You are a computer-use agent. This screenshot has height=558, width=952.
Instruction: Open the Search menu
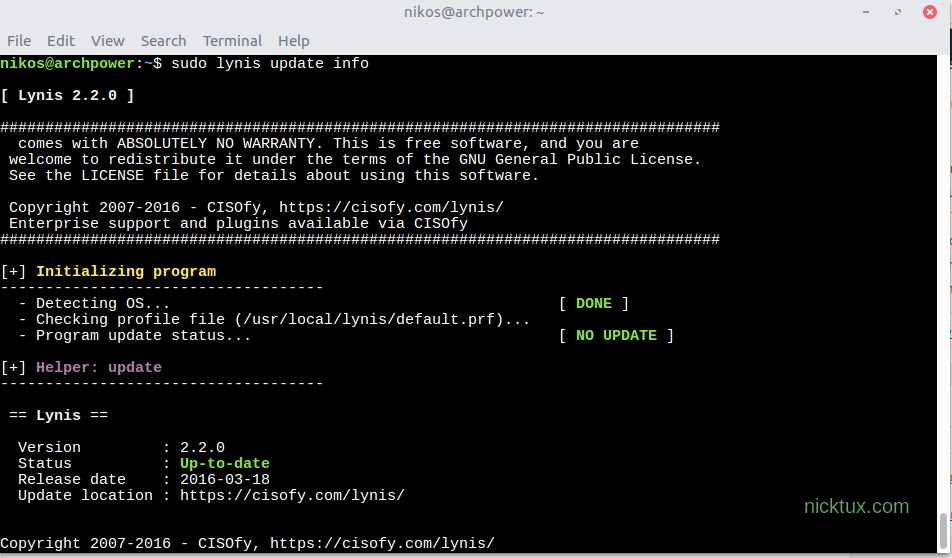point(163,41)
